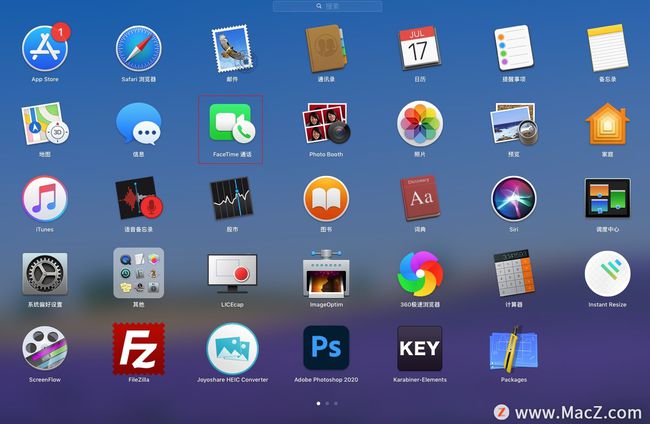Open the App Store app
The width and height of the screenshot is (650, 424).
point(45,48)
